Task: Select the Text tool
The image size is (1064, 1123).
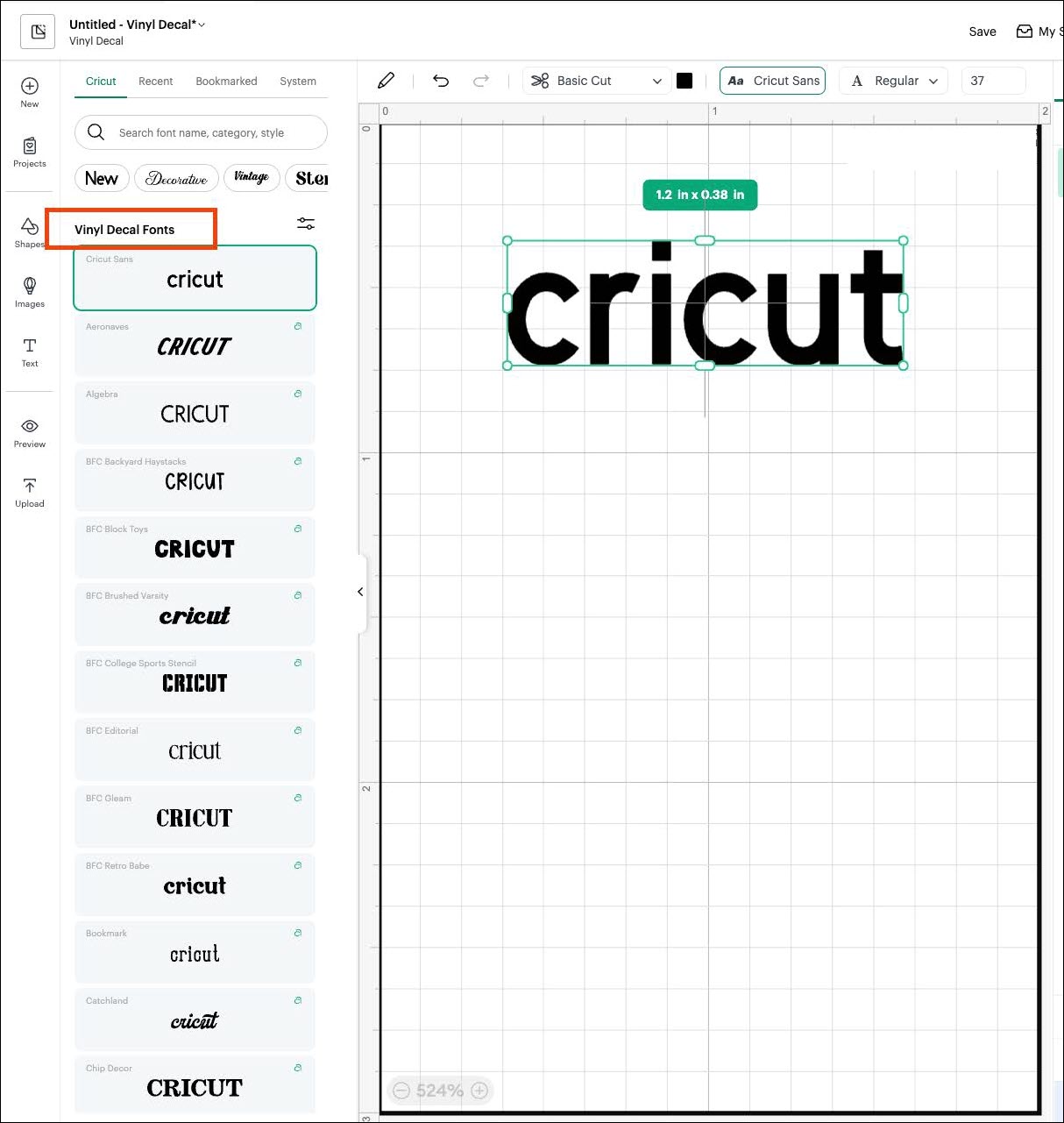Action: pos(30,346)
